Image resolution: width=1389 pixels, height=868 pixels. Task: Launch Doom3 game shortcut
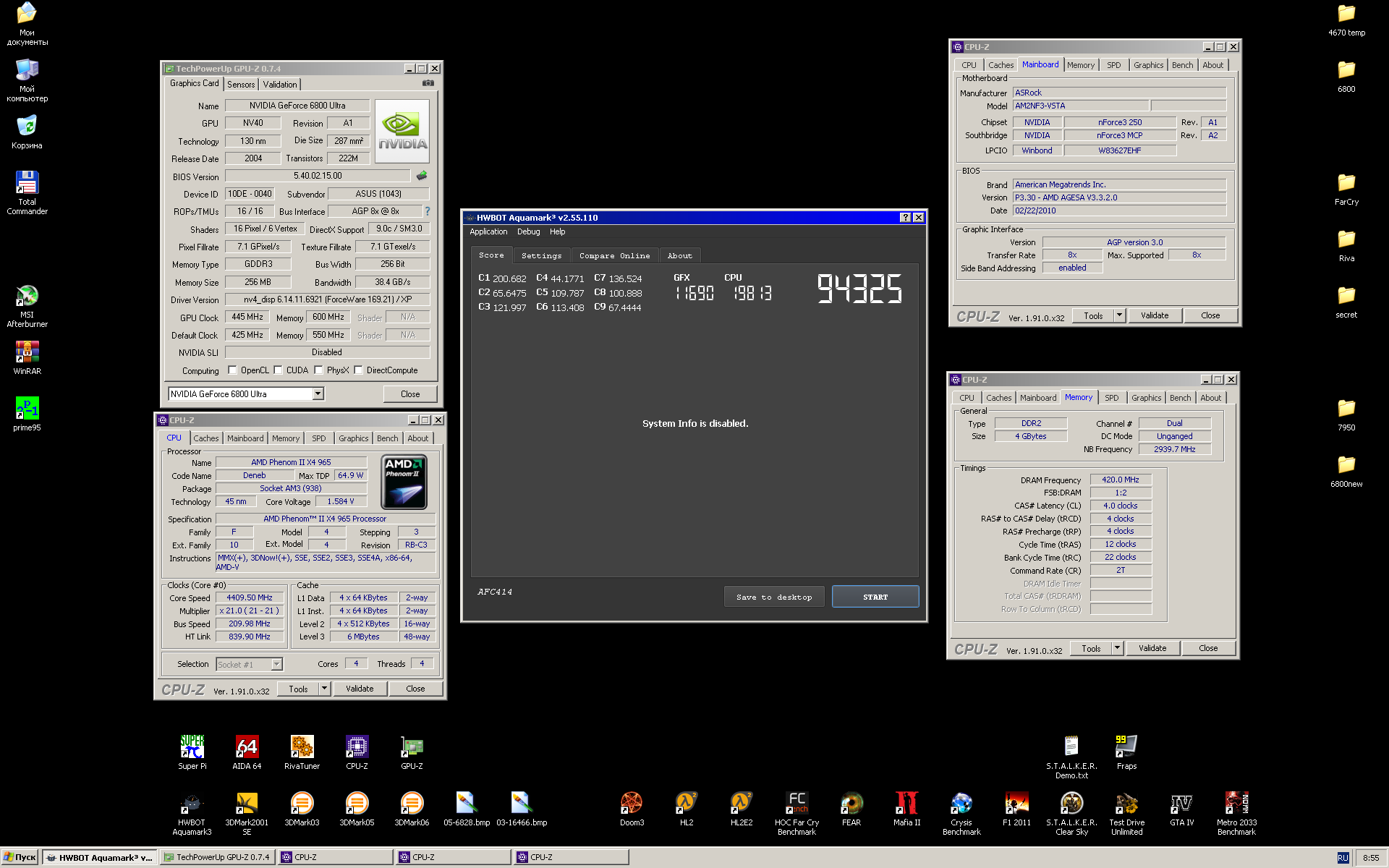(632, 809)
